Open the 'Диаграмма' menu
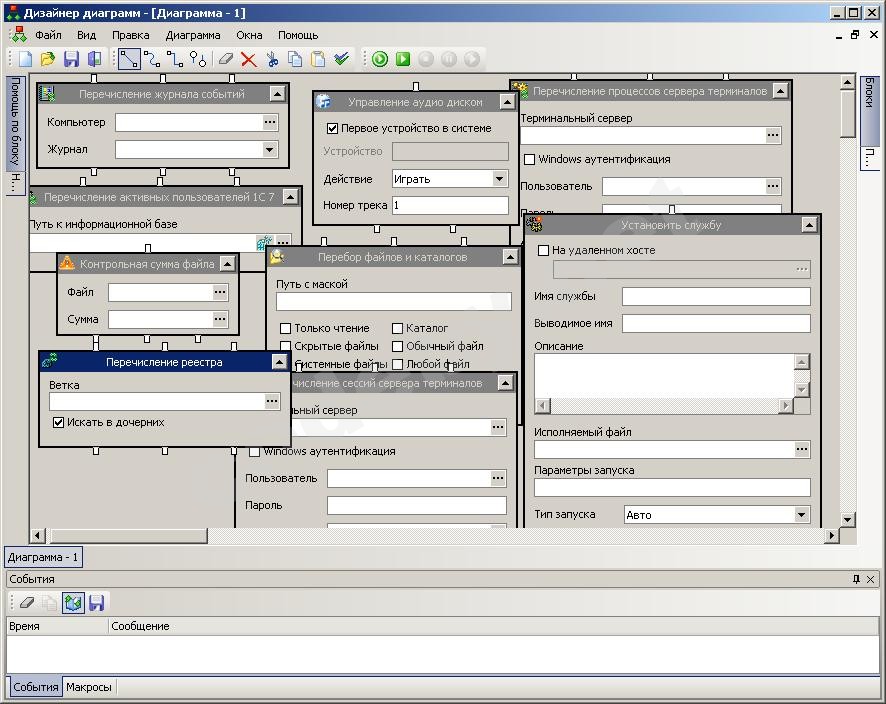The image size is (886, 704). point(193,35)
